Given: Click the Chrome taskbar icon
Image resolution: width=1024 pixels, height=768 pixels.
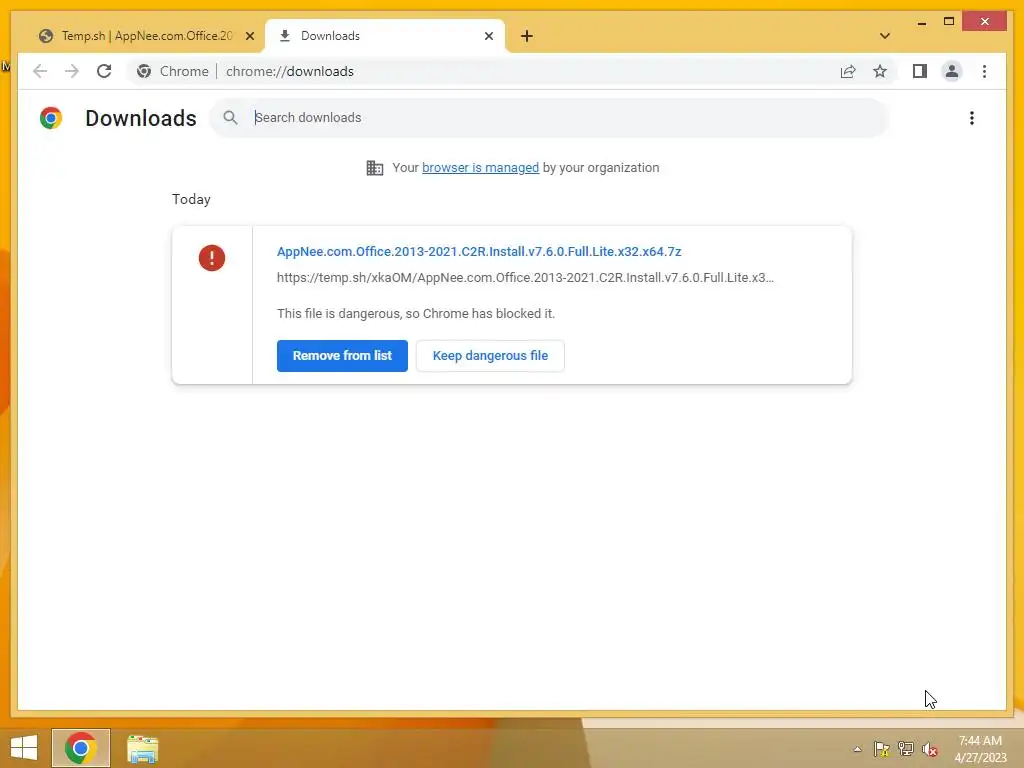Looking at the screenshot, I should 80,748.
